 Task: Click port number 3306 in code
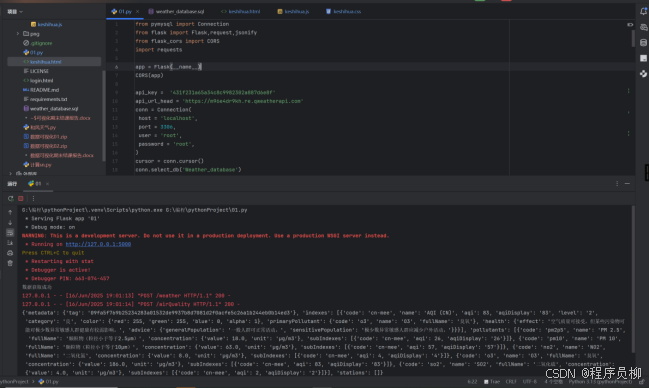(166, 127)
